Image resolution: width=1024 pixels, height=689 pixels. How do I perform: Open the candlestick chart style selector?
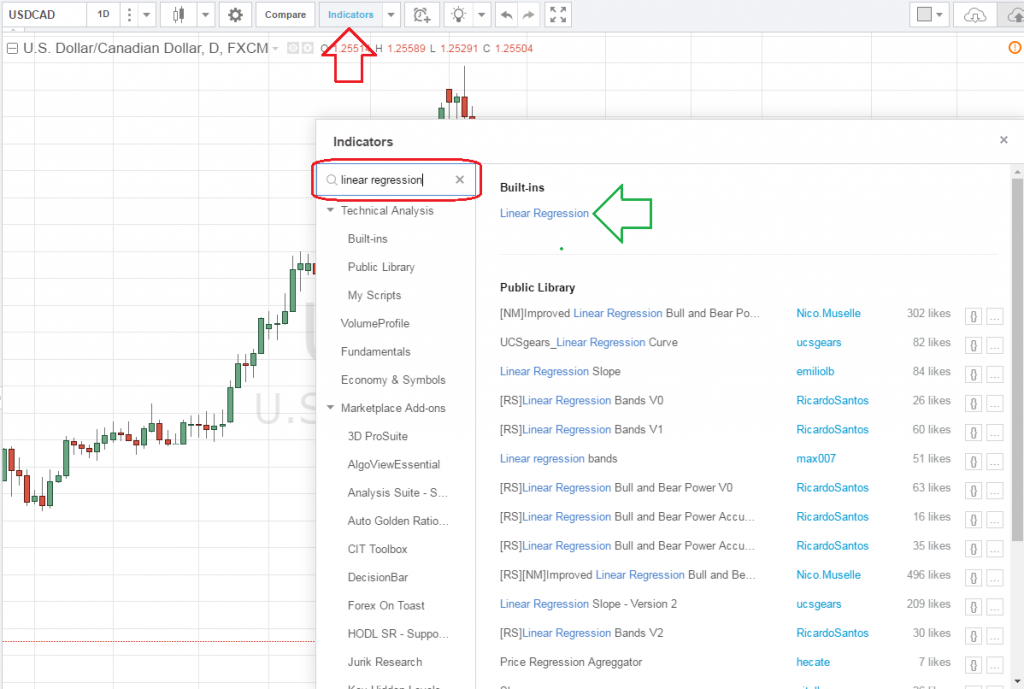pyautogui.click(x=178, y=14)
